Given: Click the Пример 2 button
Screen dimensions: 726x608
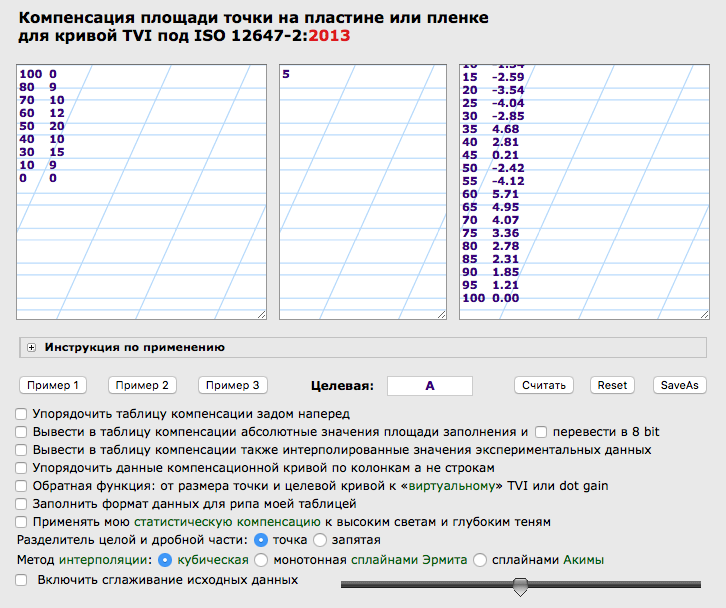Looking at the screenshot, I should pyautogui.click(x=142, y=385).
